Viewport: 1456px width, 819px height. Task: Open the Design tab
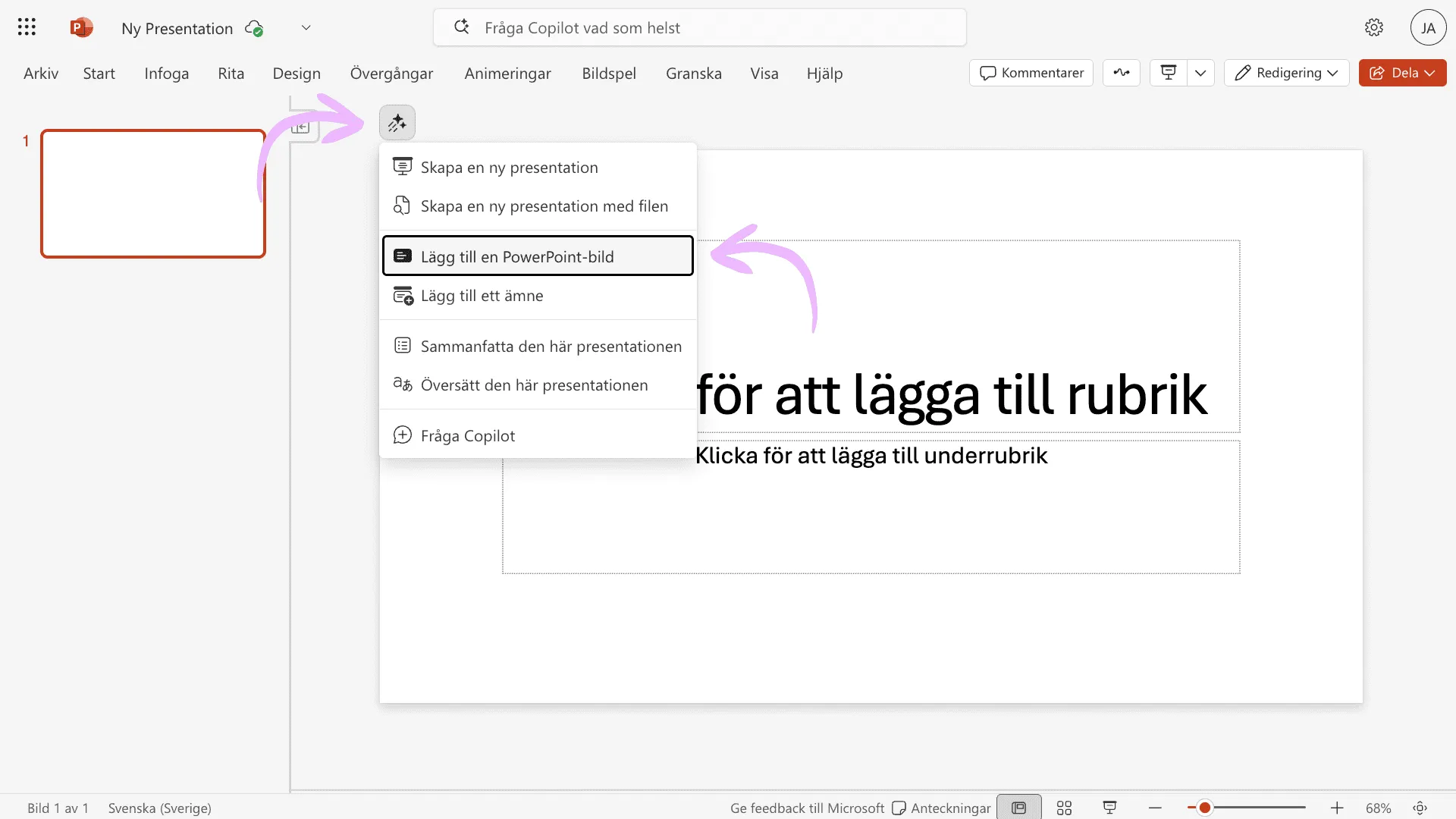[x=297, y=74]
